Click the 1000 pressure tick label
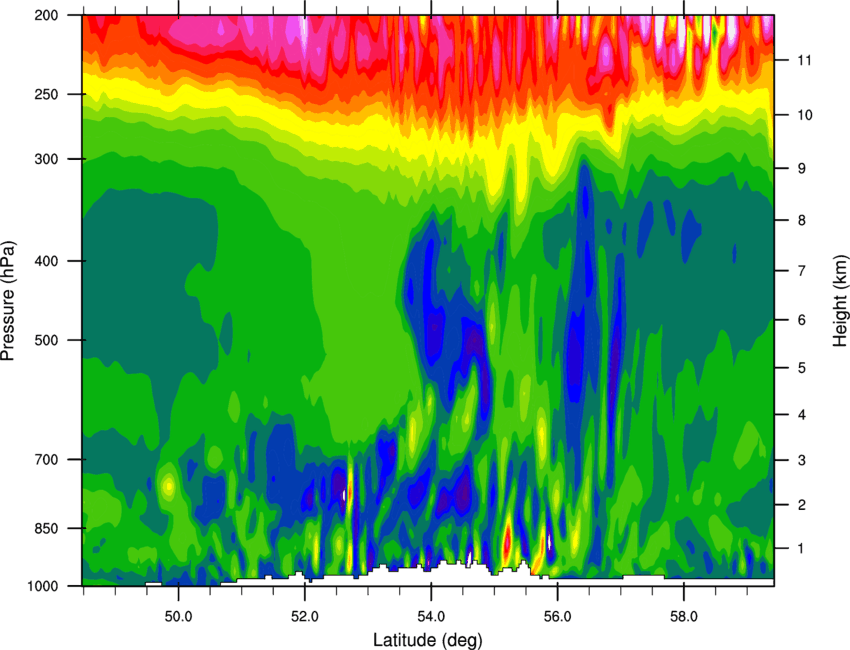The width and height of the screenshot is (850, 650). point(43,587)
